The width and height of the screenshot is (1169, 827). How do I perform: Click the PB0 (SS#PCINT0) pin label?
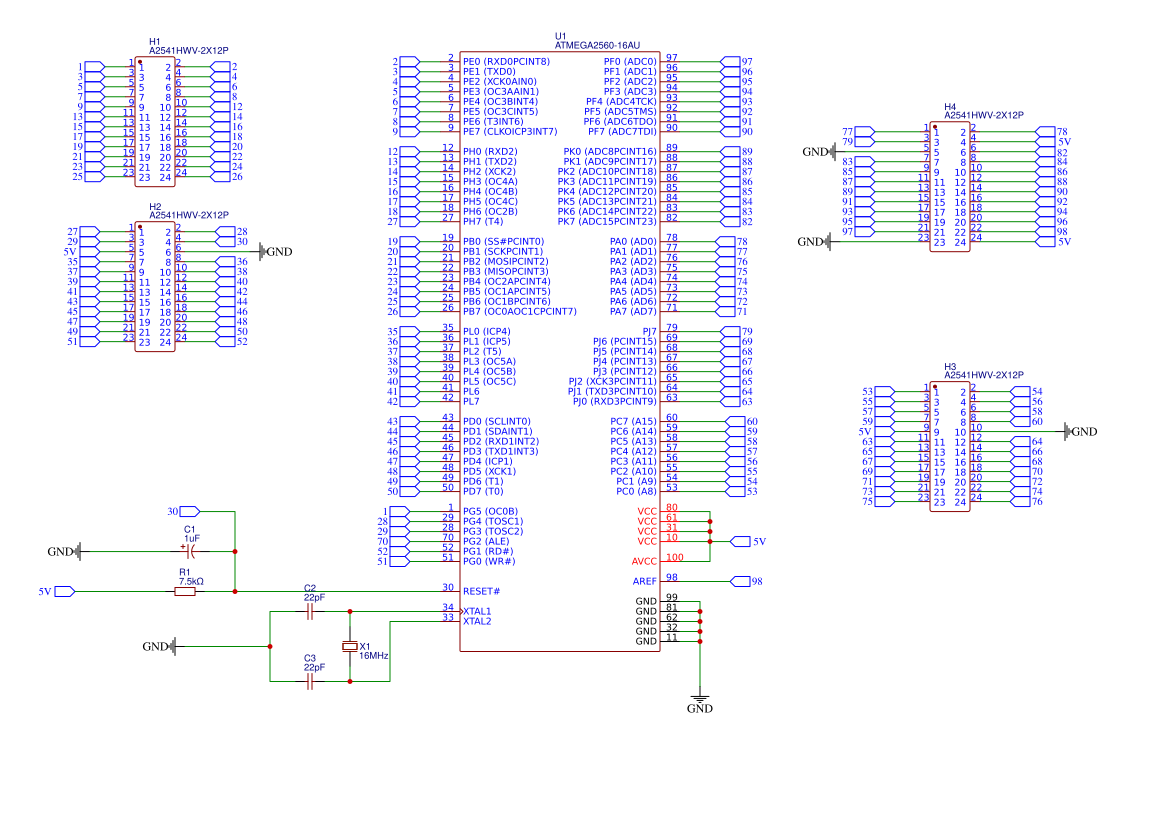[x=503, y=242]
